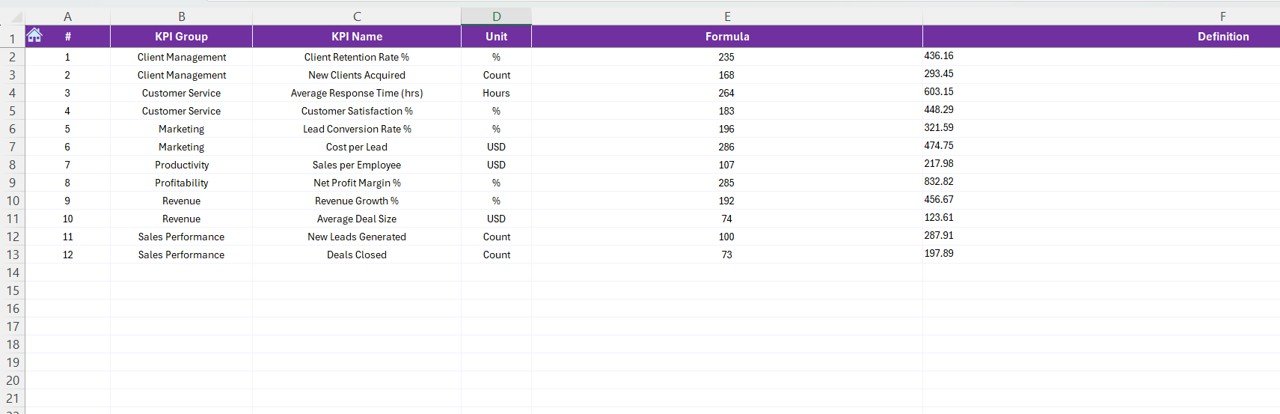Select the Client Retention Rate % cell
Image resolution: width=1280 pixels, height=414 pixels.
(356, 57)
